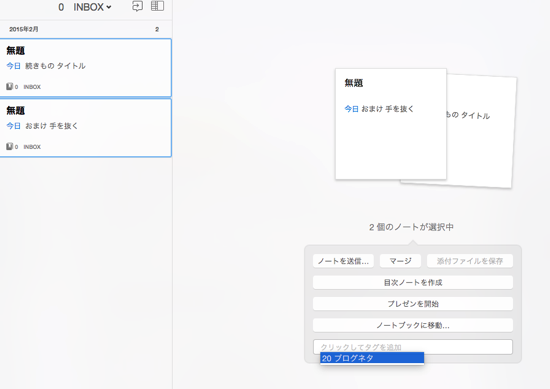
Task: Select the '20 ブログネタ' tag suggestion
Action: 372,358
